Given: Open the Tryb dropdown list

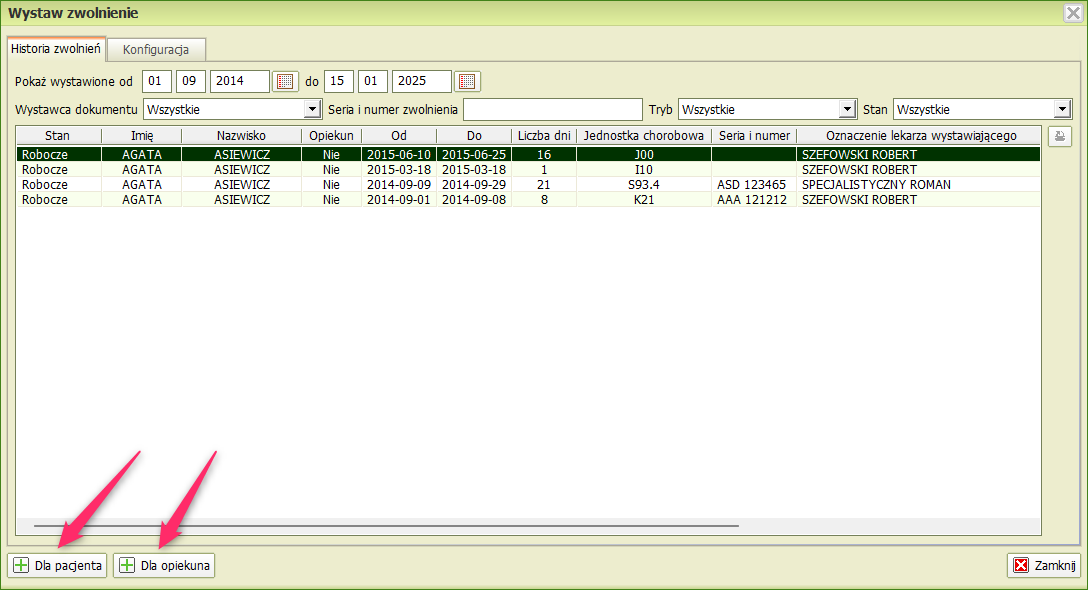Looking at the screenshot, I should (847, 109).
